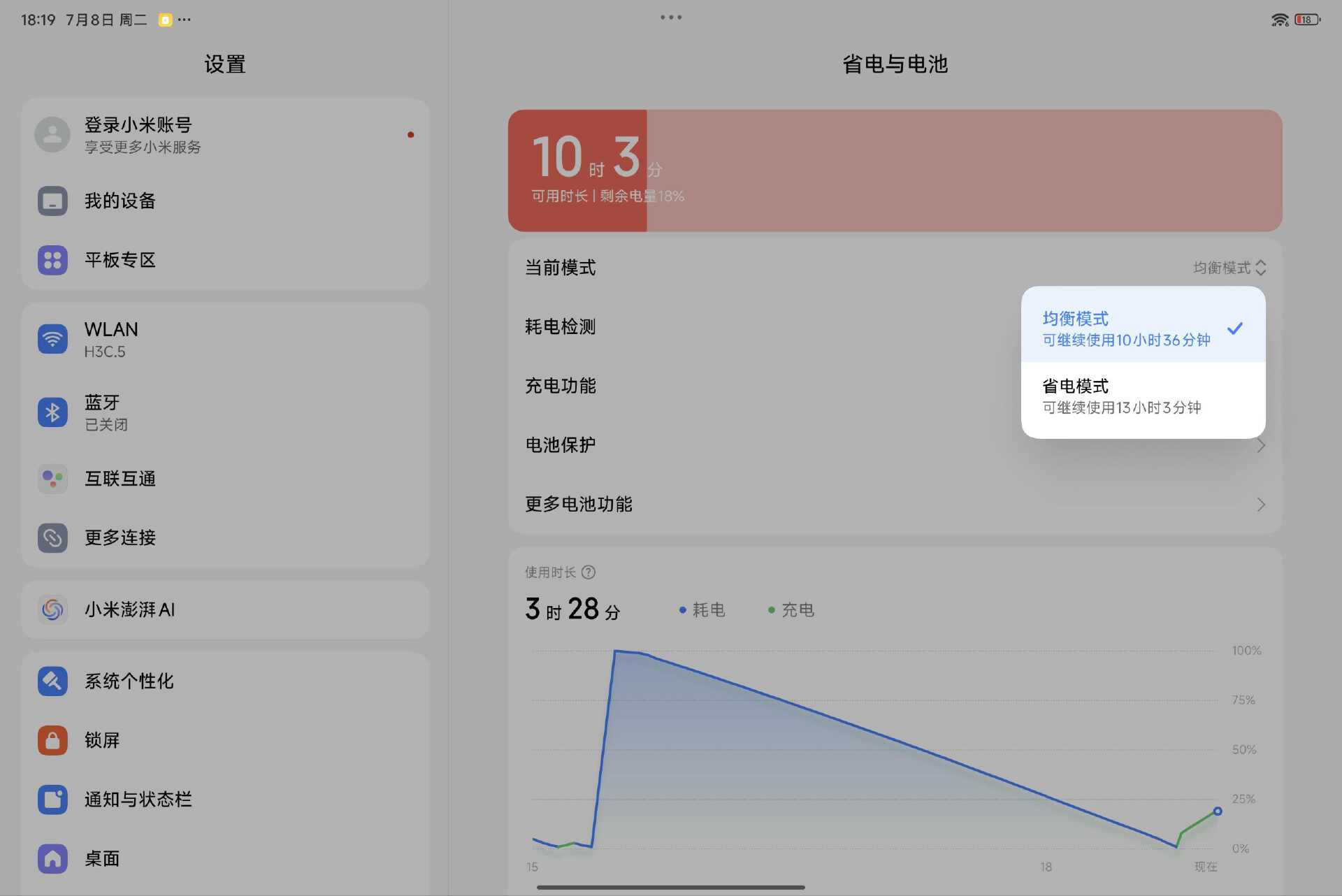Viewport: 1342px width, 896px height.
Task: Tap the 3时28分 usage duration text
Action: click(x=572, y=609)
